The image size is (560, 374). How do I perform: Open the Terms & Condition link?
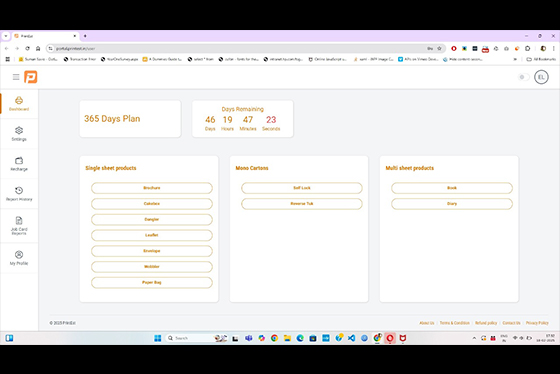point(454,323)
